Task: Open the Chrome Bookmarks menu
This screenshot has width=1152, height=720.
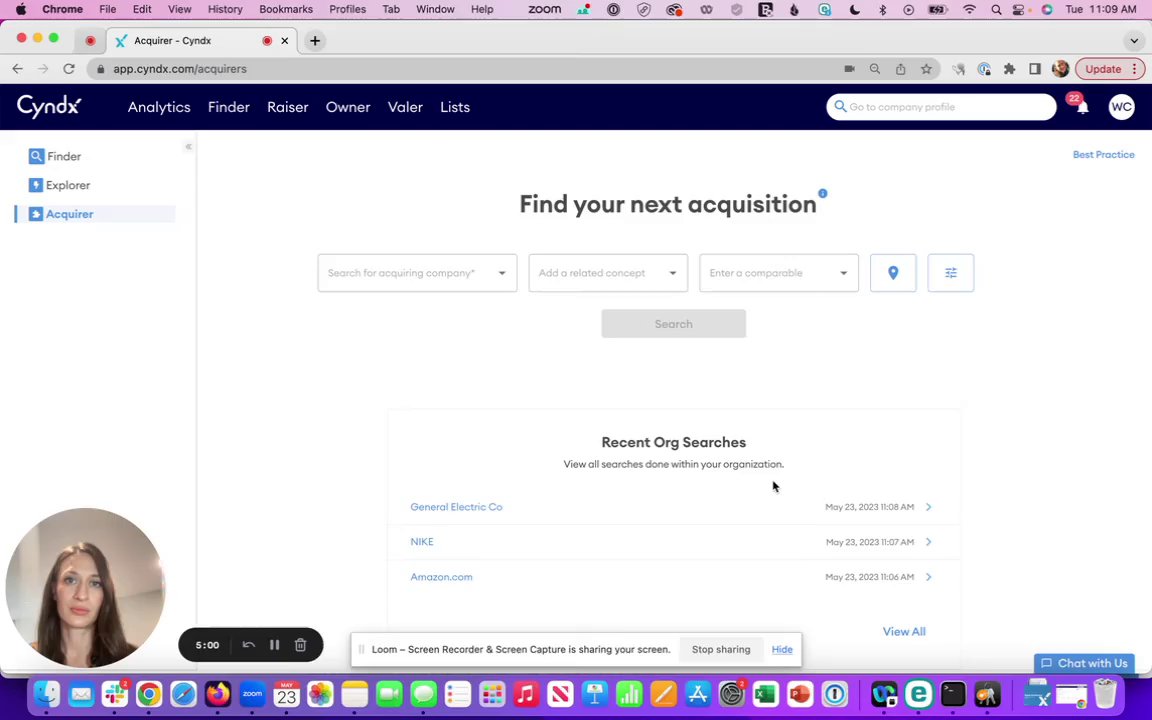Action: coord(286,10)
